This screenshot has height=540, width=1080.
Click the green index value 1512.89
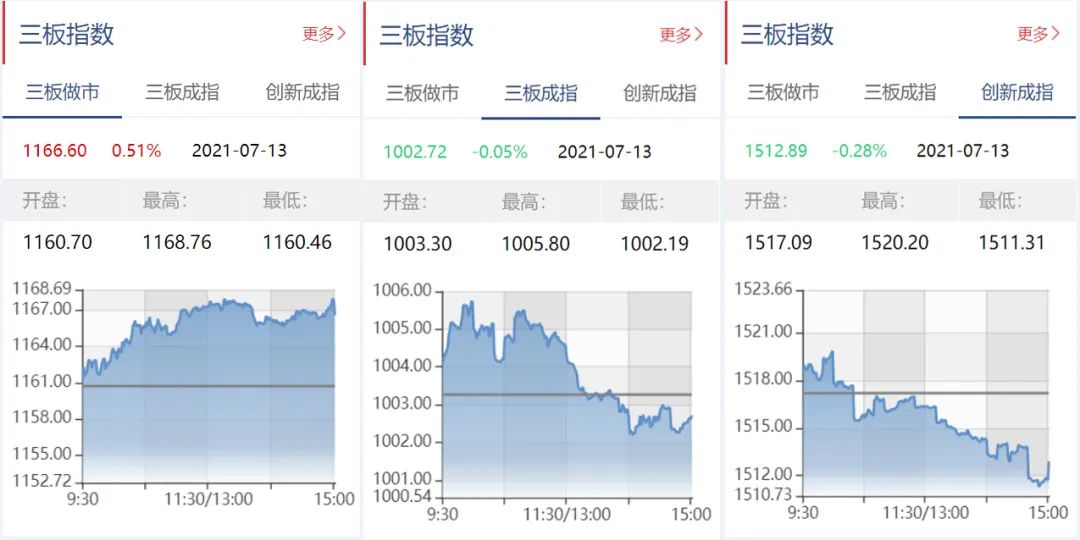(776, 151)
